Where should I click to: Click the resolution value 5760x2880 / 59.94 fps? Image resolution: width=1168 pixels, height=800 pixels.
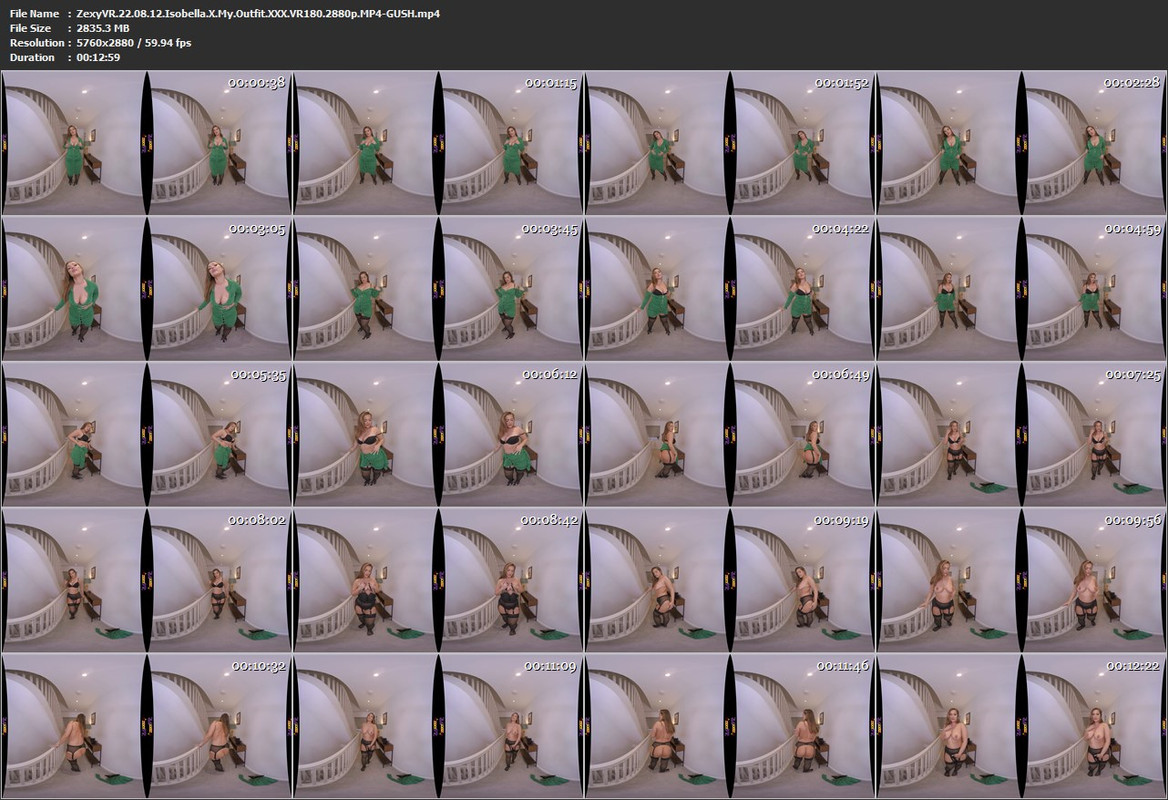click(x=134, y=42)
